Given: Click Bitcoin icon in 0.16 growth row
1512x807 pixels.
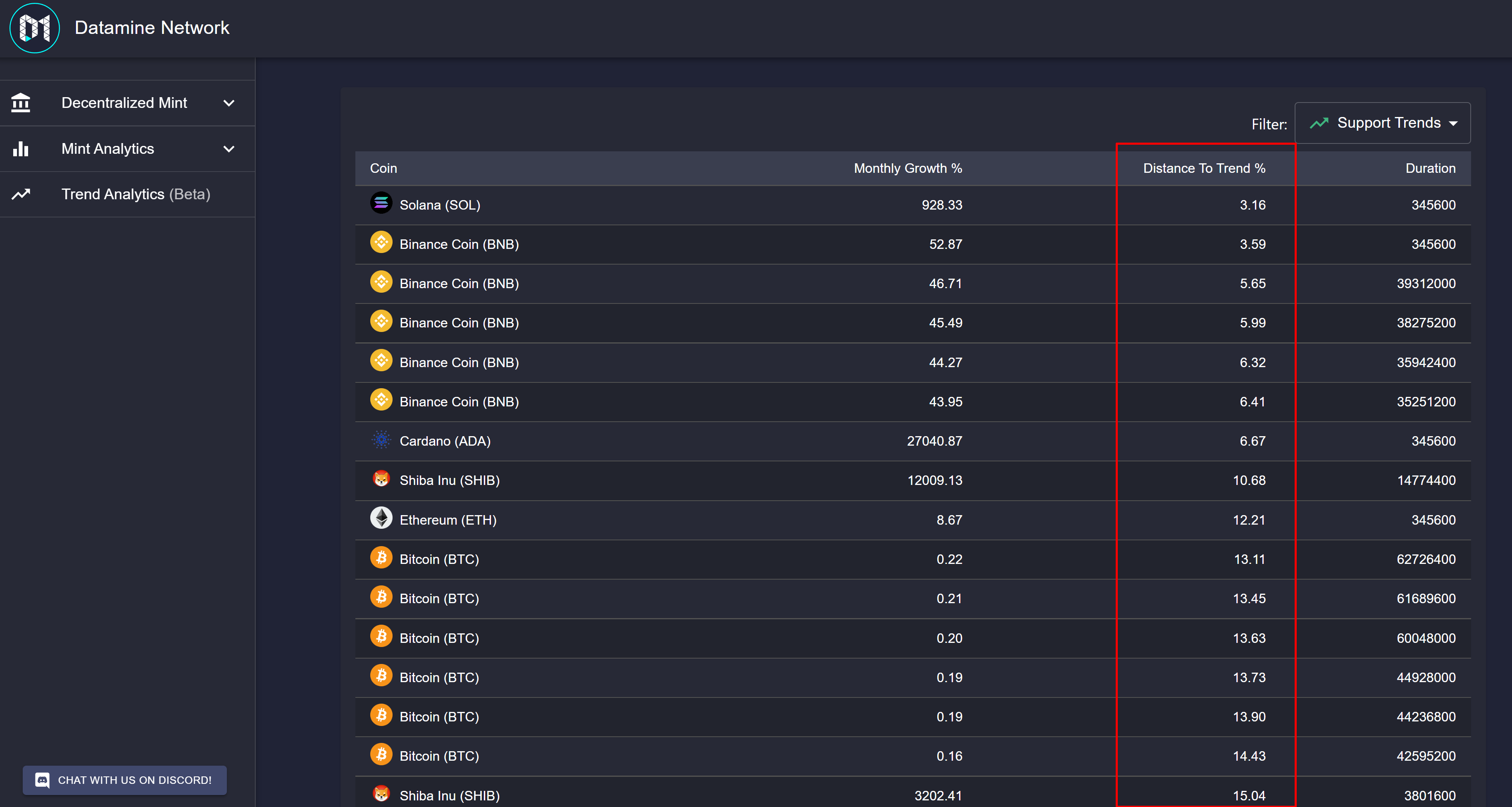Looking at the screenshot, I should tap(381, 754).
